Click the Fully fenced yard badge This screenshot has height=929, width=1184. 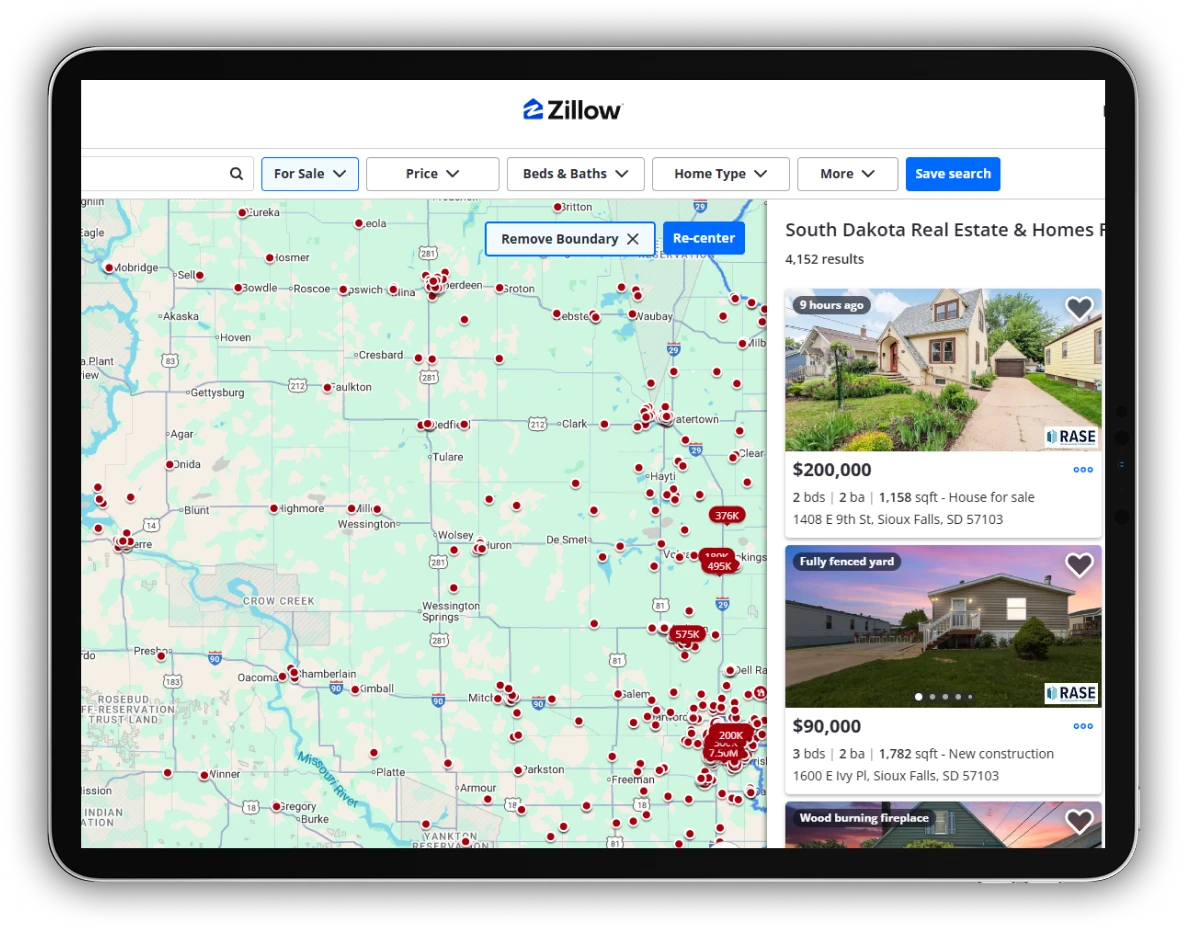(846, 562)
